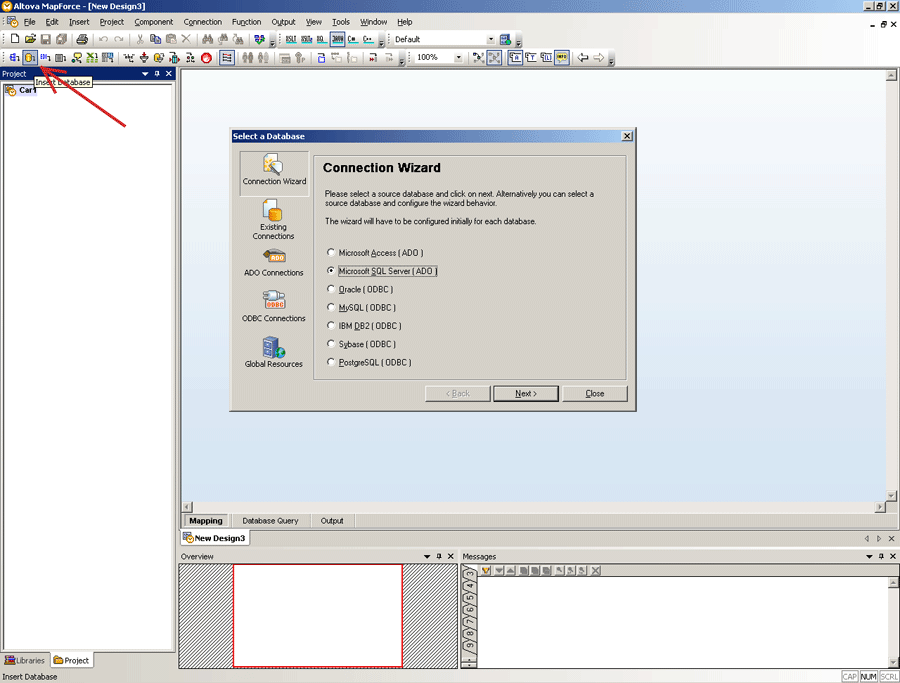Image resolution: width=900 pixels, height=683 pixels.
Task: Click Insert XML Schema/File toolbar icon
Action: [x=14, y=57]
